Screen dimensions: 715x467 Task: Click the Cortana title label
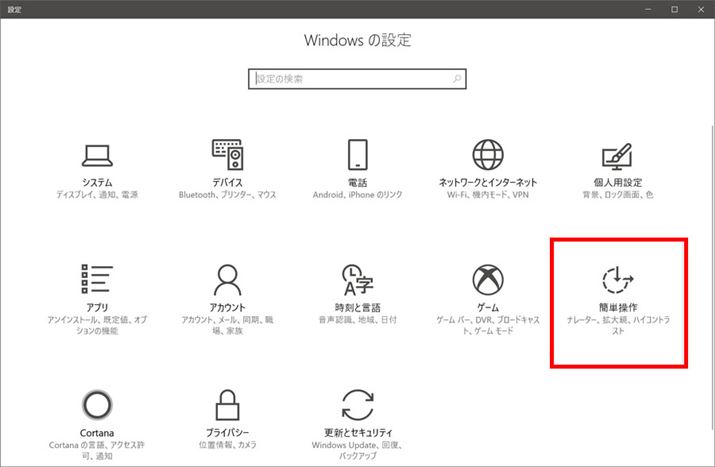[x=97, y=432]
